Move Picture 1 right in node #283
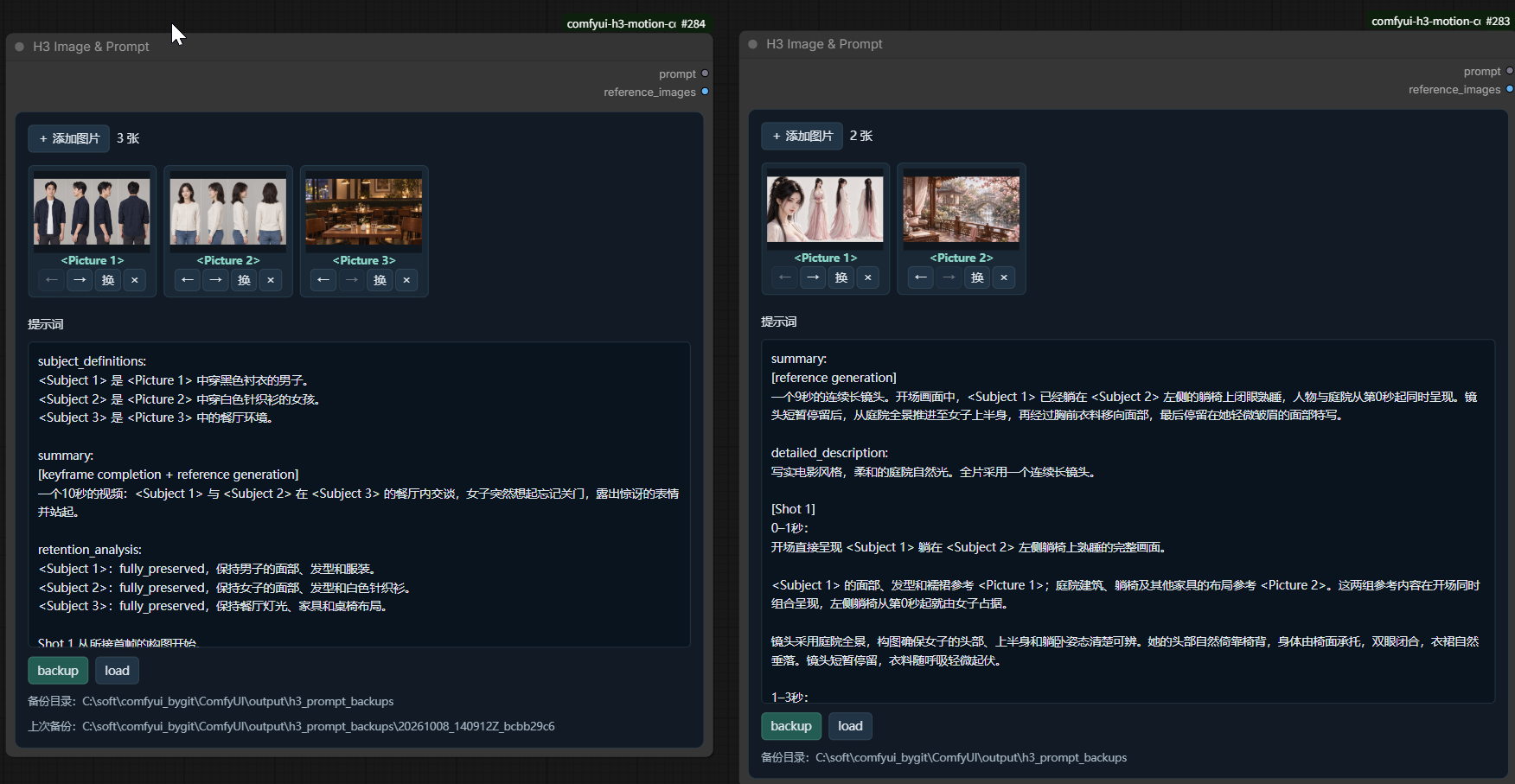This screenshot has width=1515, height=784. pos(813,277)
